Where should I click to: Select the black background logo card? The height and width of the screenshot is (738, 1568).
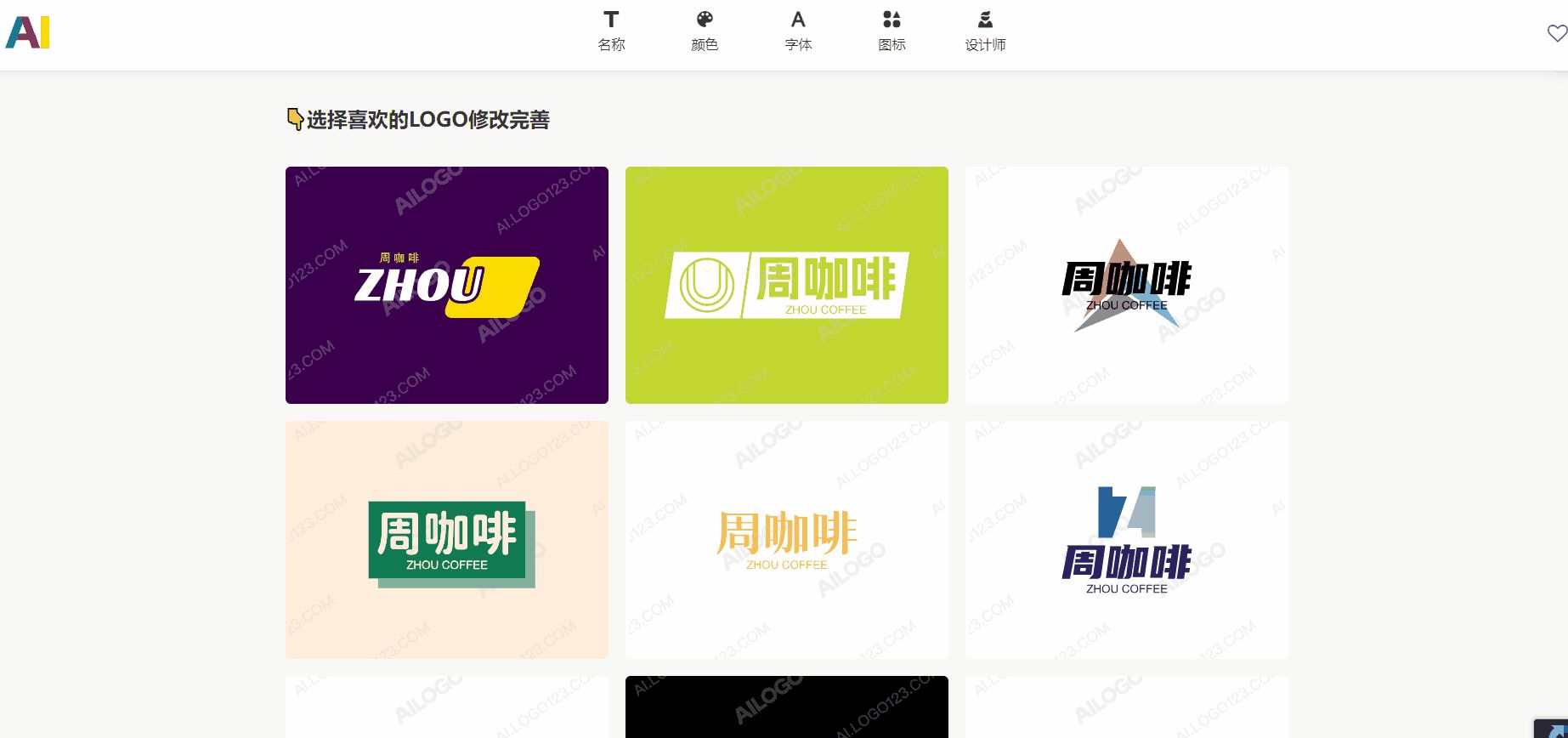787,707
